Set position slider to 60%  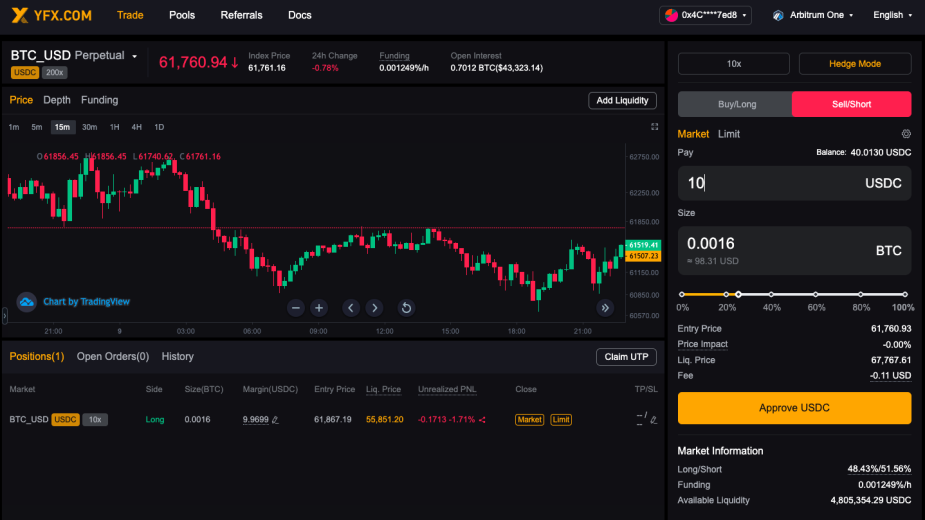coord(815,294)
